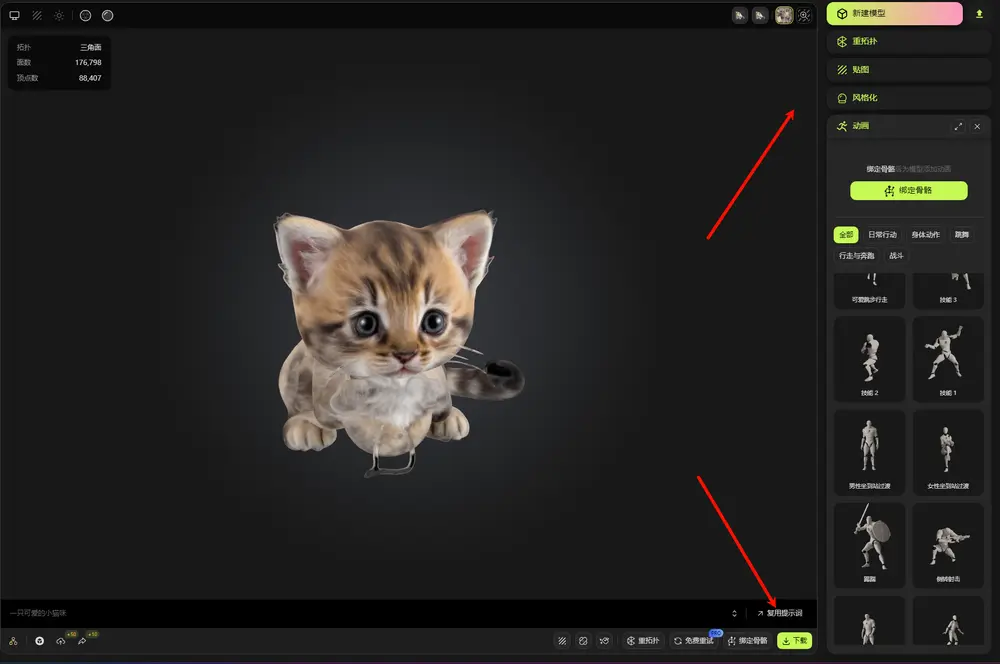The image size is (1000, 664).
Task: Select the kitten thumbnail in top toolbar
Action: (x=784, y=15)
